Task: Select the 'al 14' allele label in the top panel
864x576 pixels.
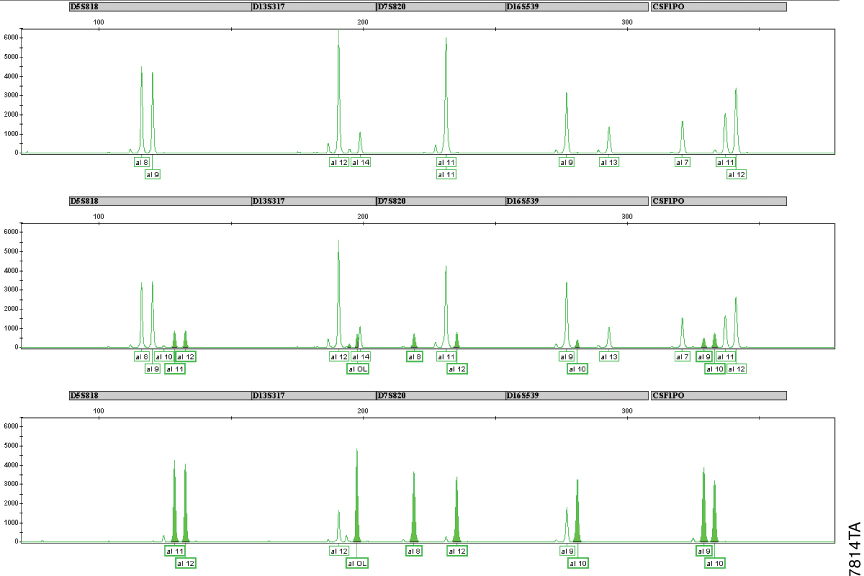Action: click(x=361, y=162)
